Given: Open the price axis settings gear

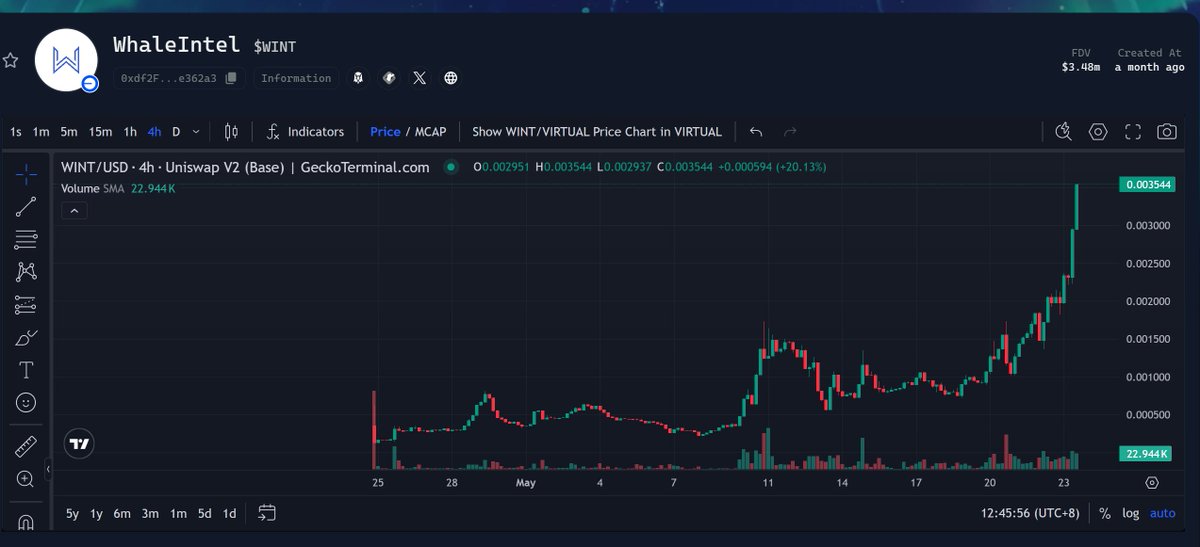Looking at the screenshot, I should pos(1152,482).
